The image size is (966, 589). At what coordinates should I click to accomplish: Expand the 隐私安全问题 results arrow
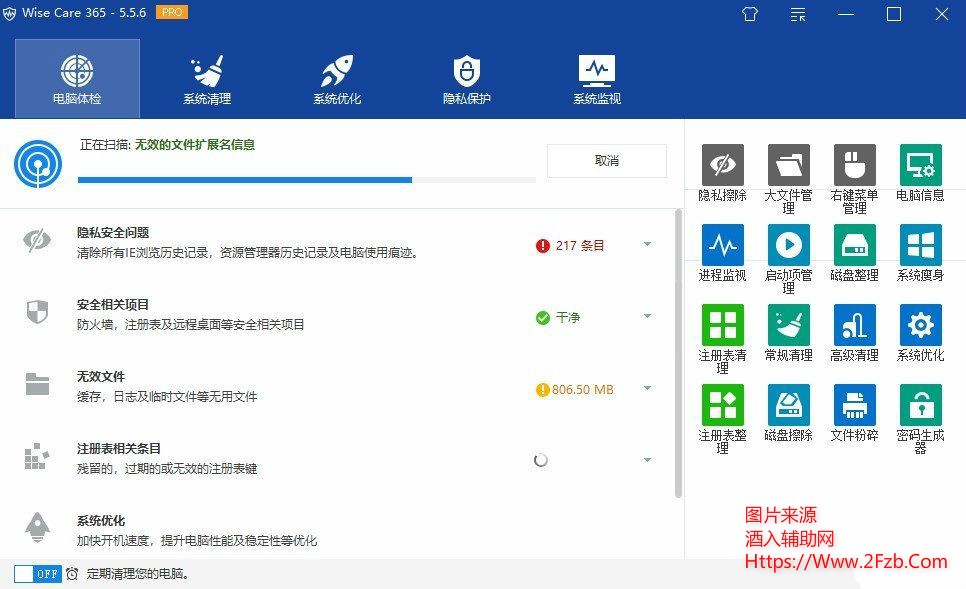[x=647, y=245]
